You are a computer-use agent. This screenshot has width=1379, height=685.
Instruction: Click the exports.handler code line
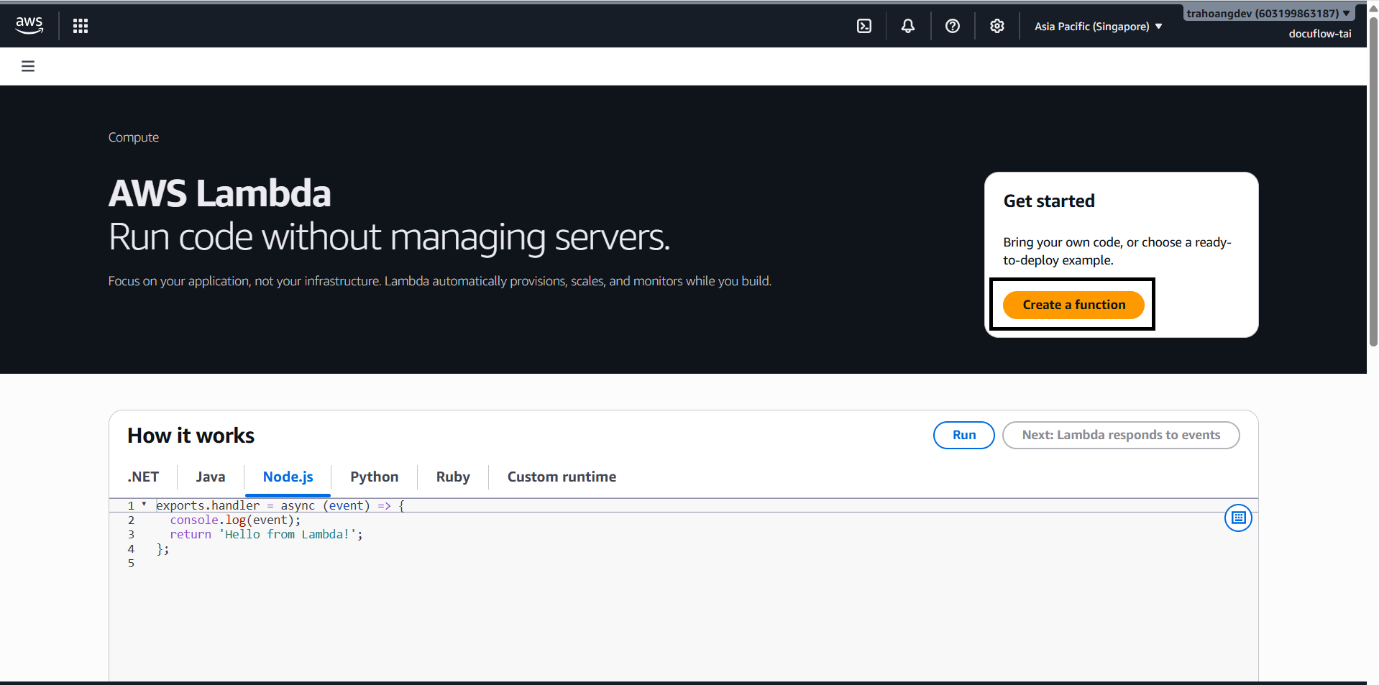280,506
